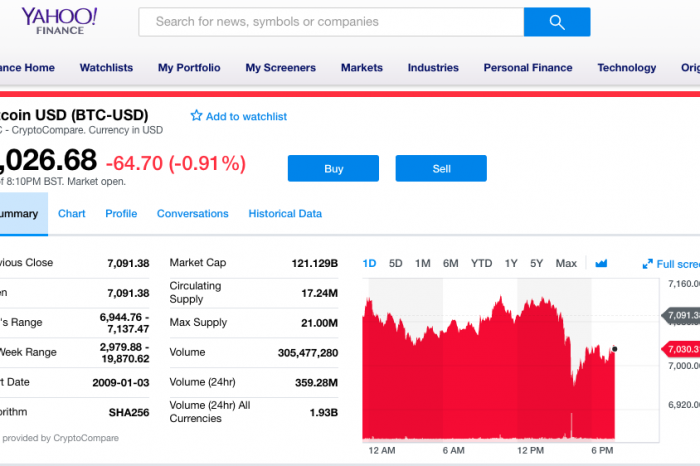Click the Volume value 305,477,280

click(x=308, y=353)
